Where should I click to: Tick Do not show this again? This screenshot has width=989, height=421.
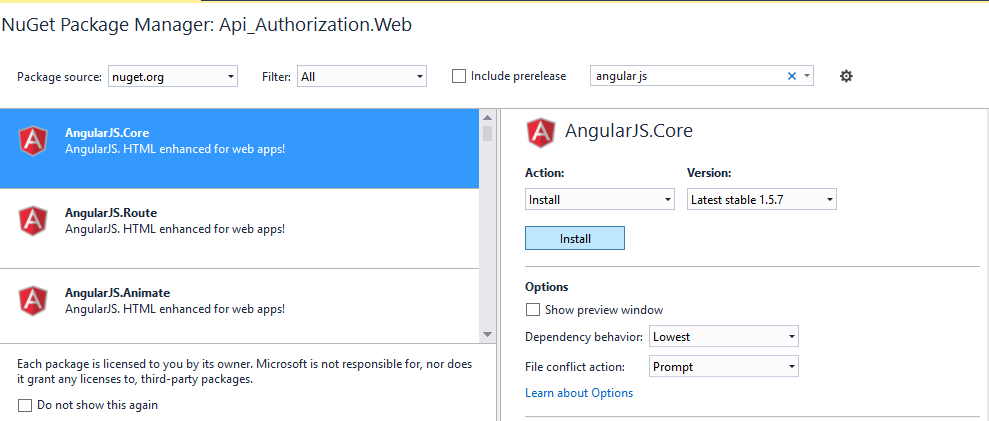click(x=25, y=405)
